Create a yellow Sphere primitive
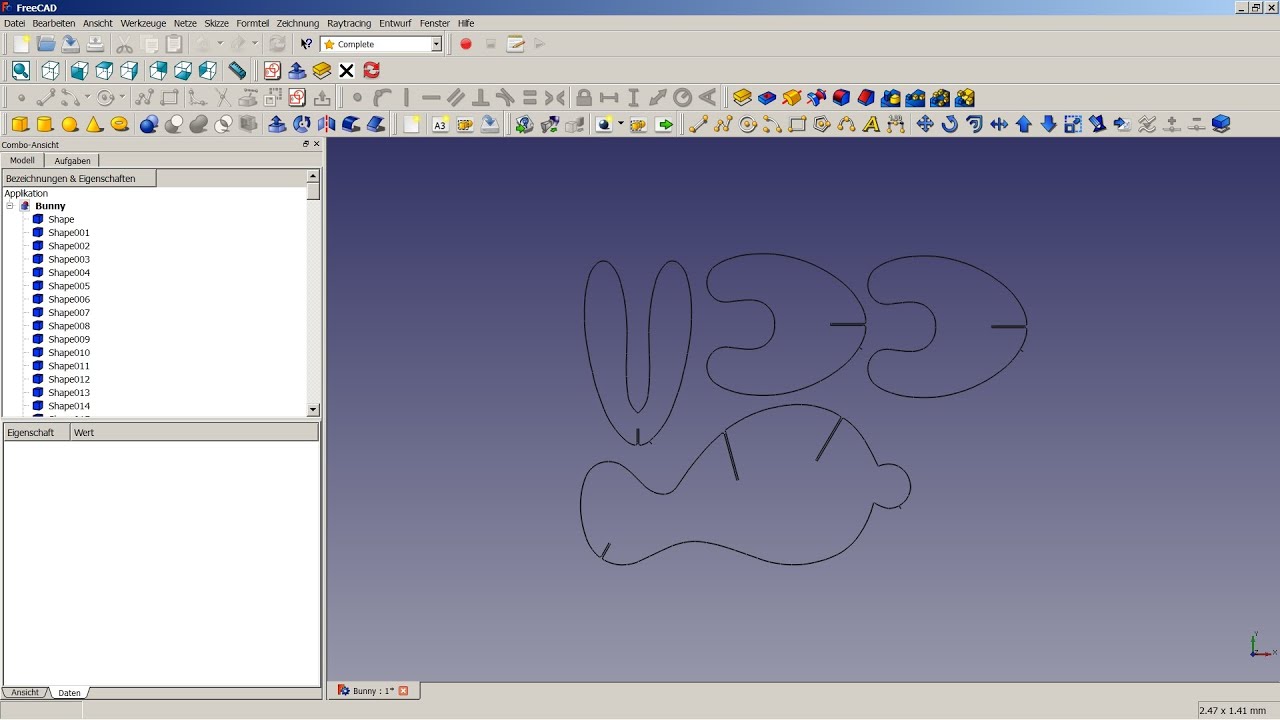This screenshot has height=720, width=1280. pos(70,124)
